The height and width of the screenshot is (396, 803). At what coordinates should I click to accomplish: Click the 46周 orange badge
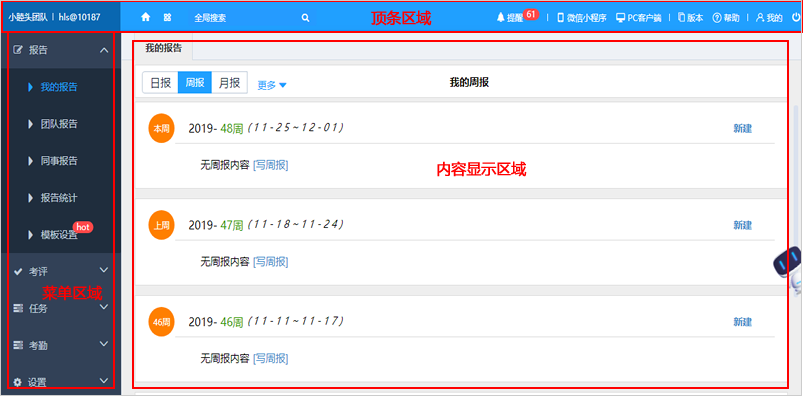coord(161,322)
